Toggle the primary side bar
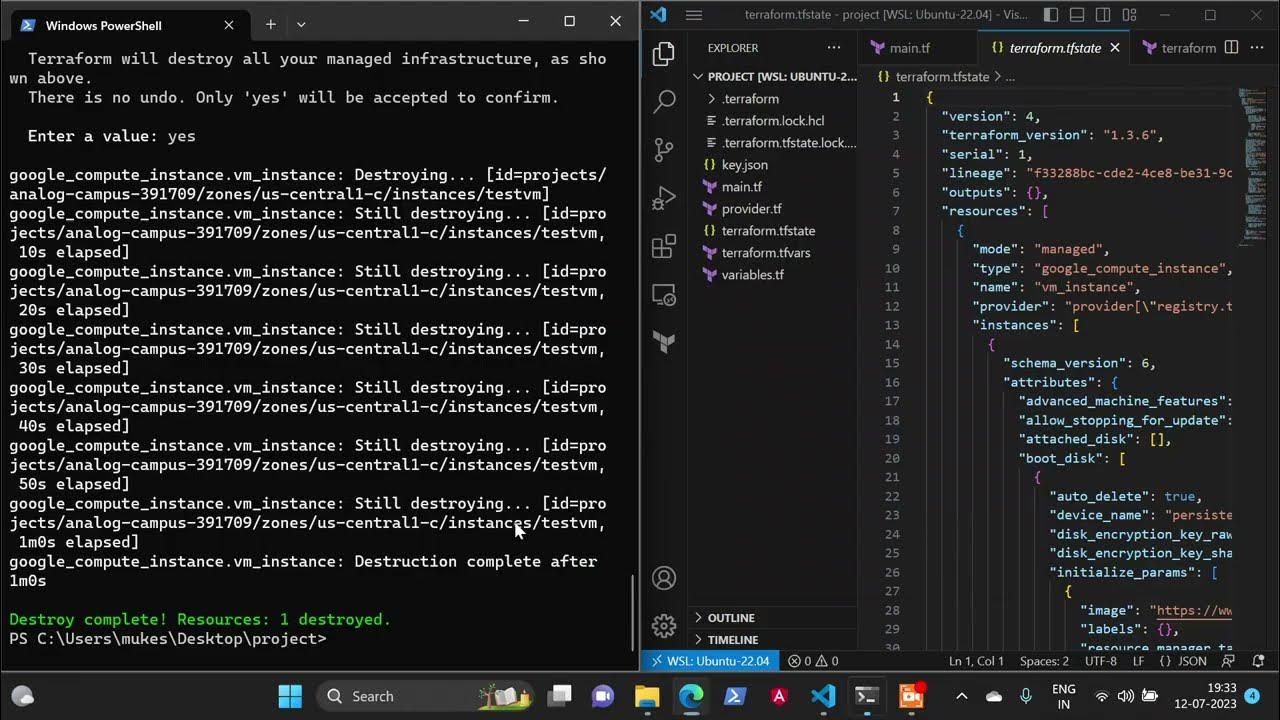Screen dimensions: 1280x720 click(1051, 15)
